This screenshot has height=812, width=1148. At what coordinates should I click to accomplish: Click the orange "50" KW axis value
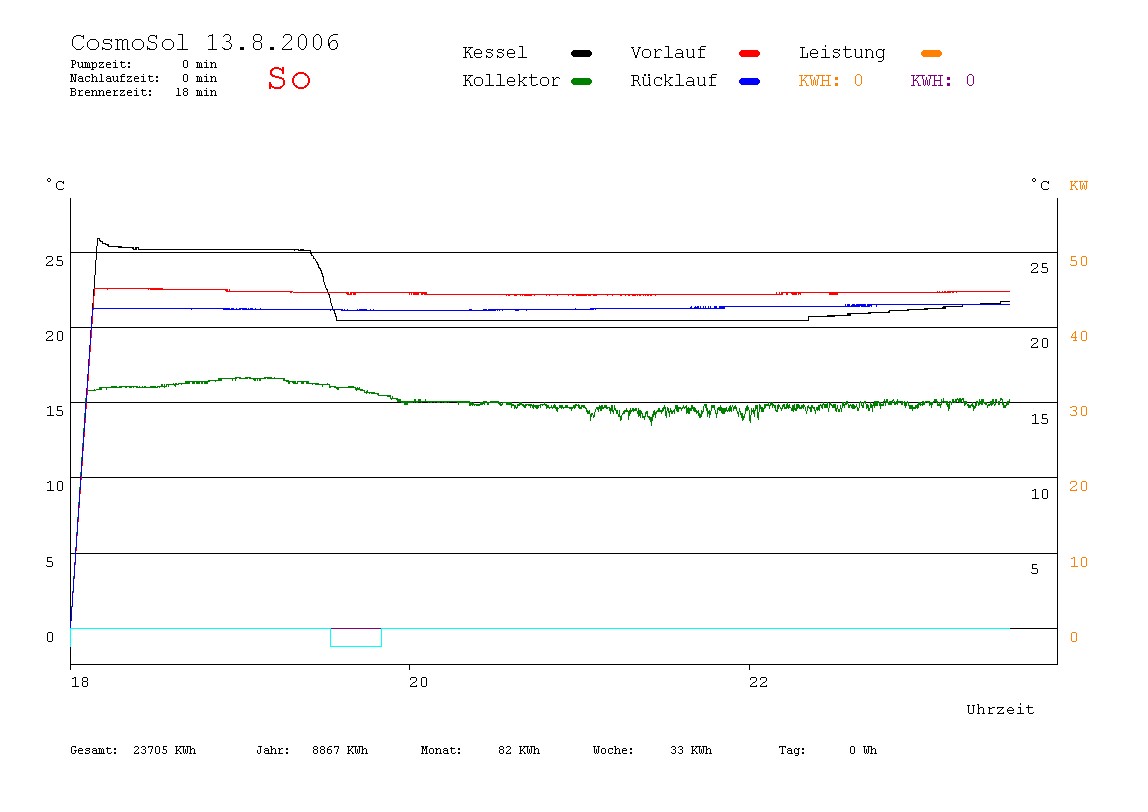[1078, 261]
